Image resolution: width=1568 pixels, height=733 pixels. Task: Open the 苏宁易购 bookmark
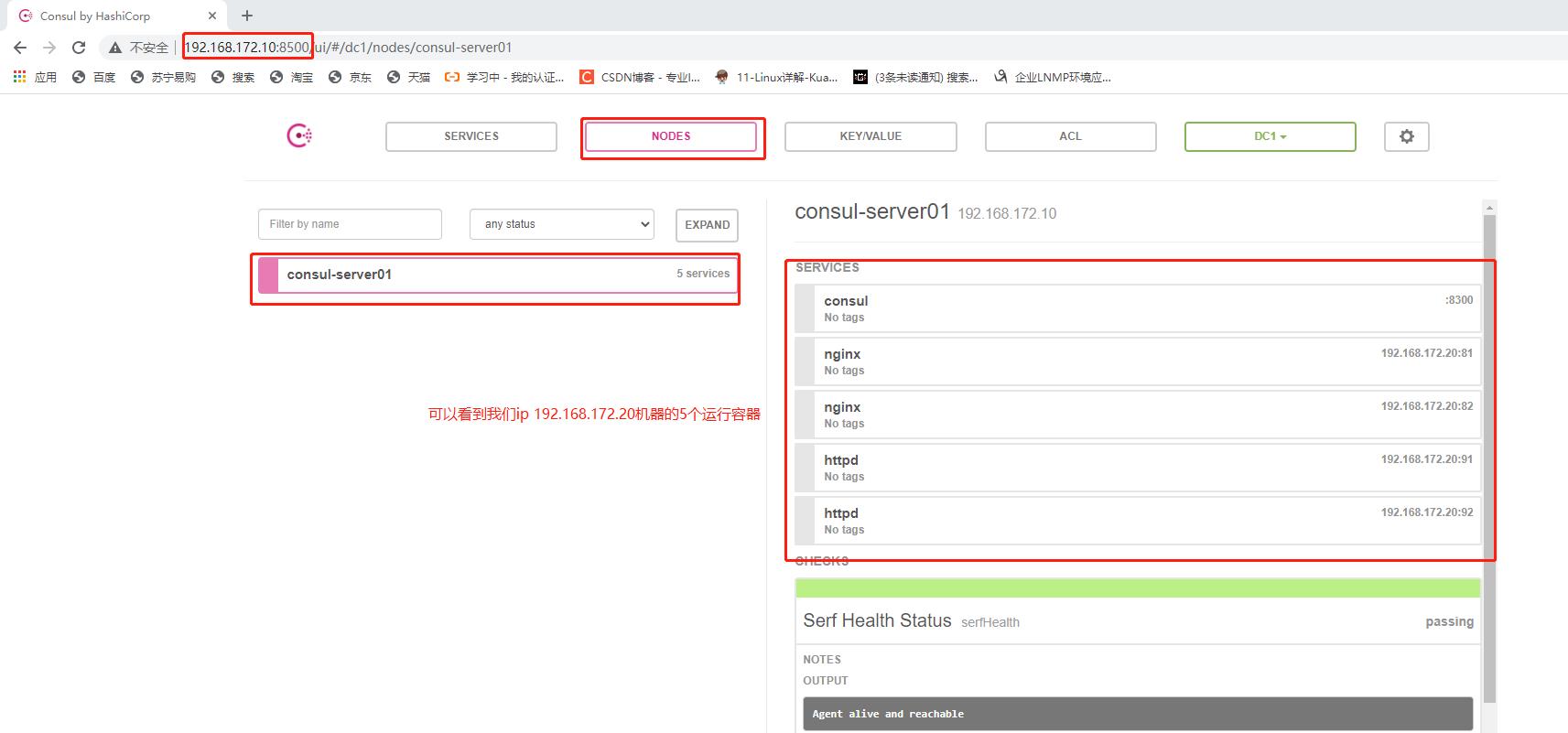click(163, 77)
